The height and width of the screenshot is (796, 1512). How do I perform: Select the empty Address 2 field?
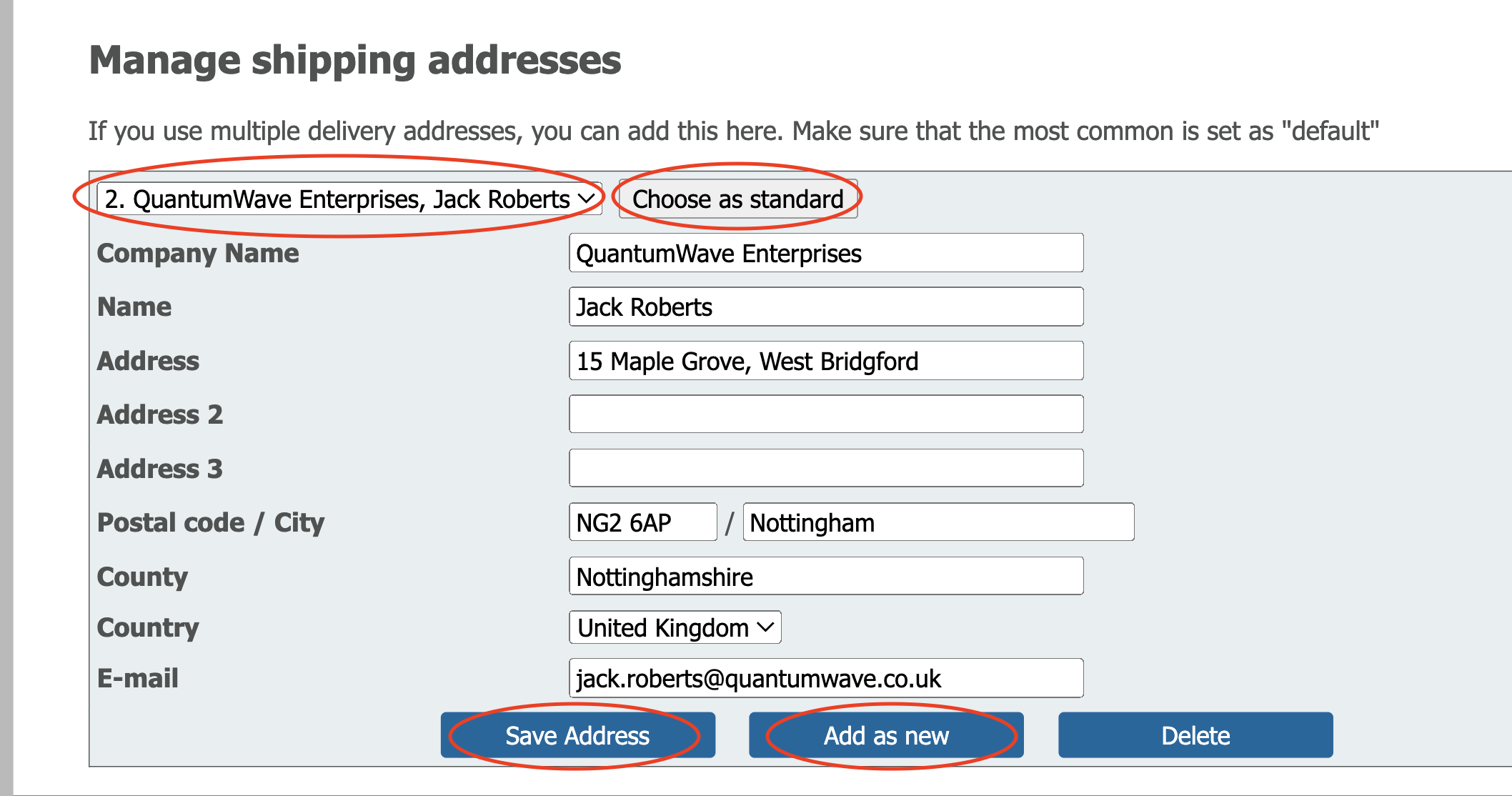(x=826, y=414)
